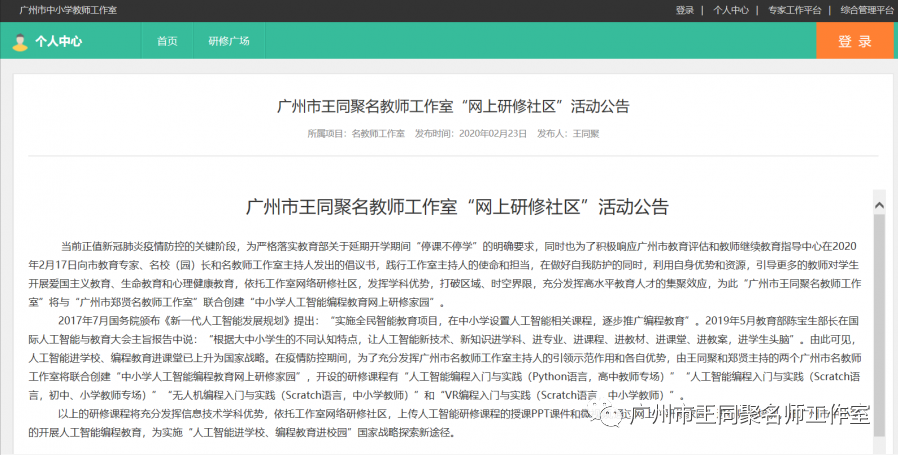The height and width of the screenshot is (455, 898).
Task: Click the article's vertical scrollbar thumb
Action: click(x=879, y=320)
